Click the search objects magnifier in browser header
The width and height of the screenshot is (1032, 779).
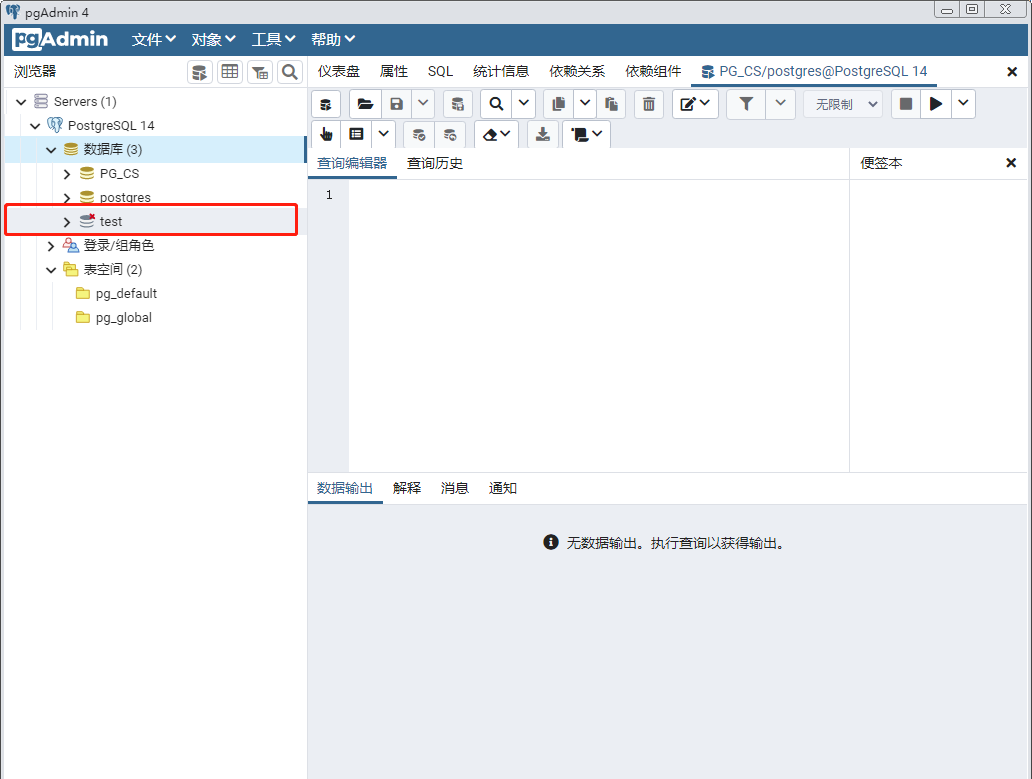coord(290,72)
